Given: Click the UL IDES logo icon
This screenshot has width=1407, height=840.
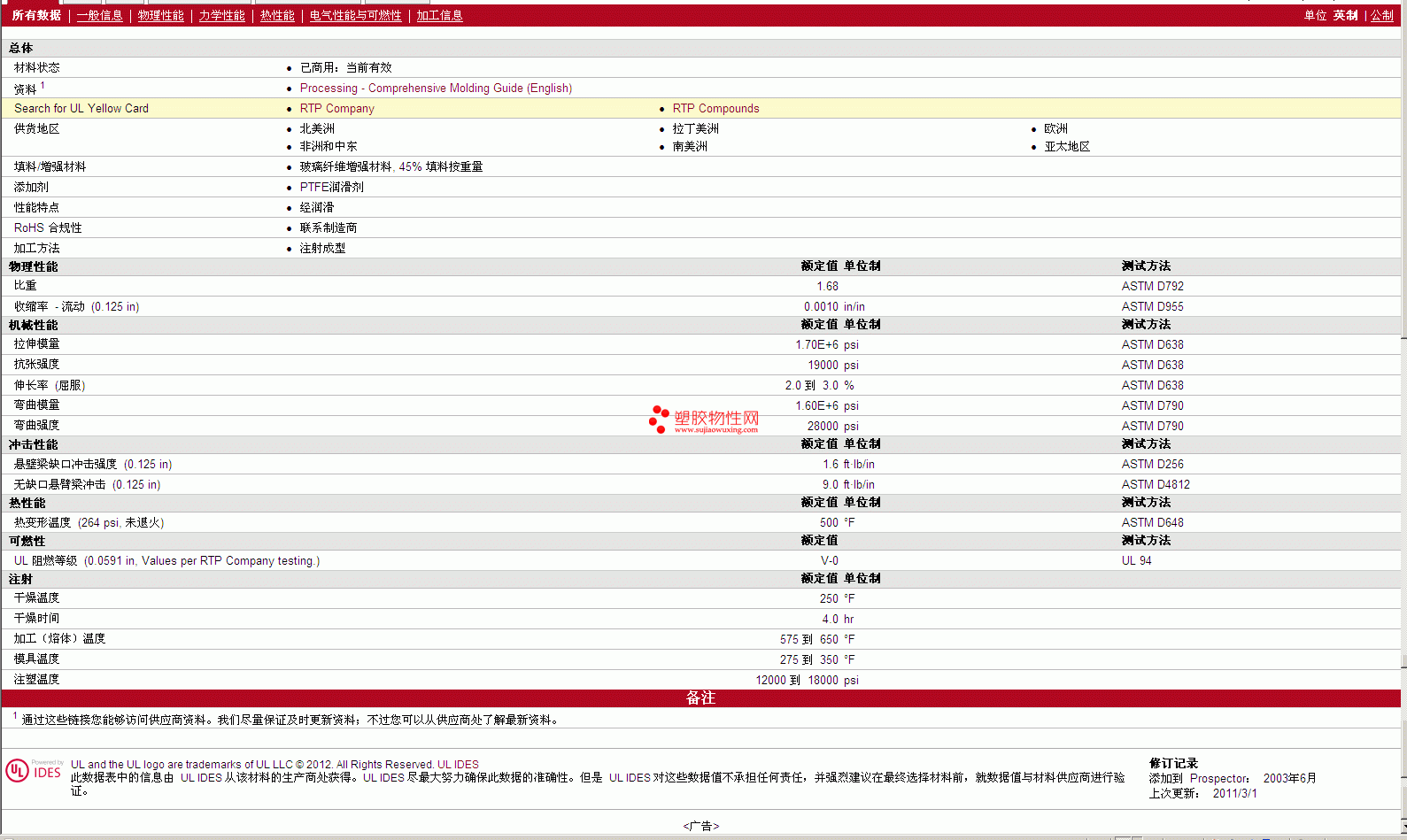Looking at the screenshot, I should point(35,770).
